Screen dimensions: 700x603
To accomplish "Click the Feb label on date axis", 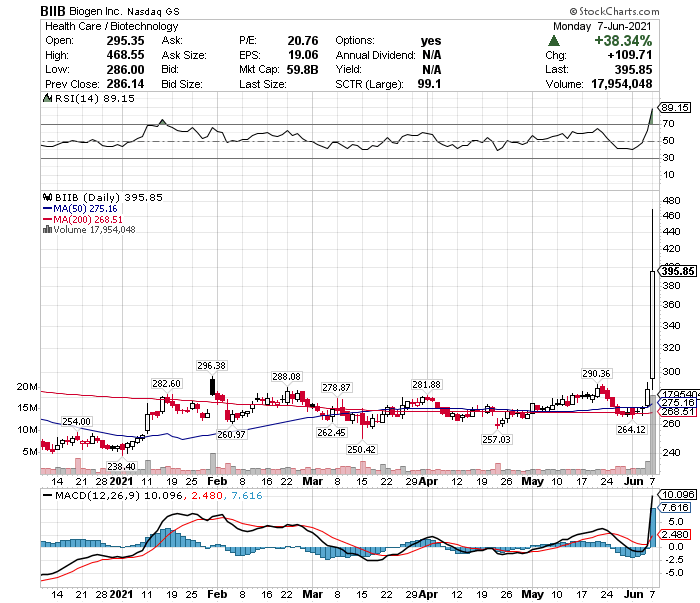I will (x=217, y=482).
